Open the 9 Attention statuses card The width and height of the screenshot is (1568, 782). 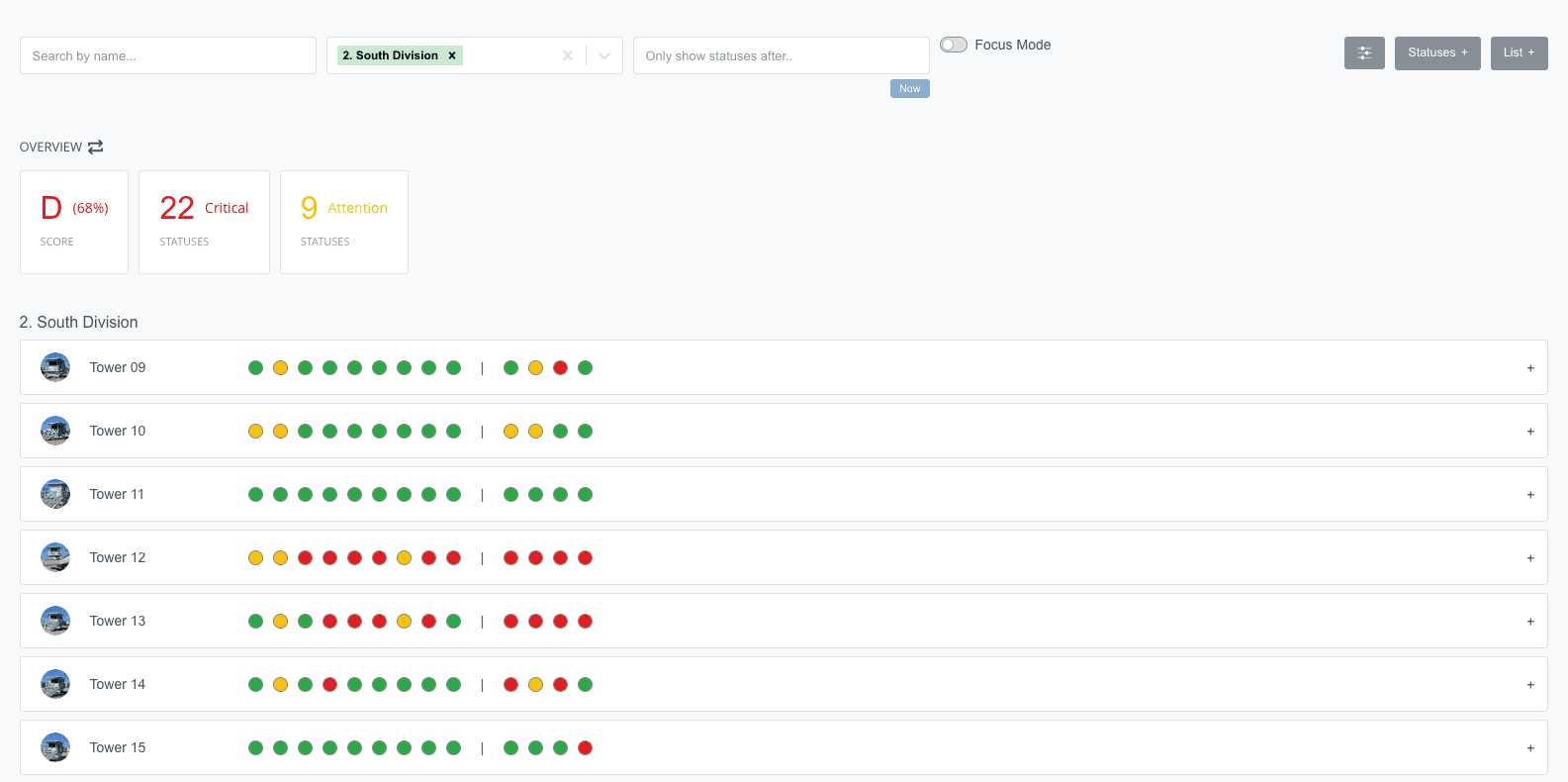(x=343, y=222)
